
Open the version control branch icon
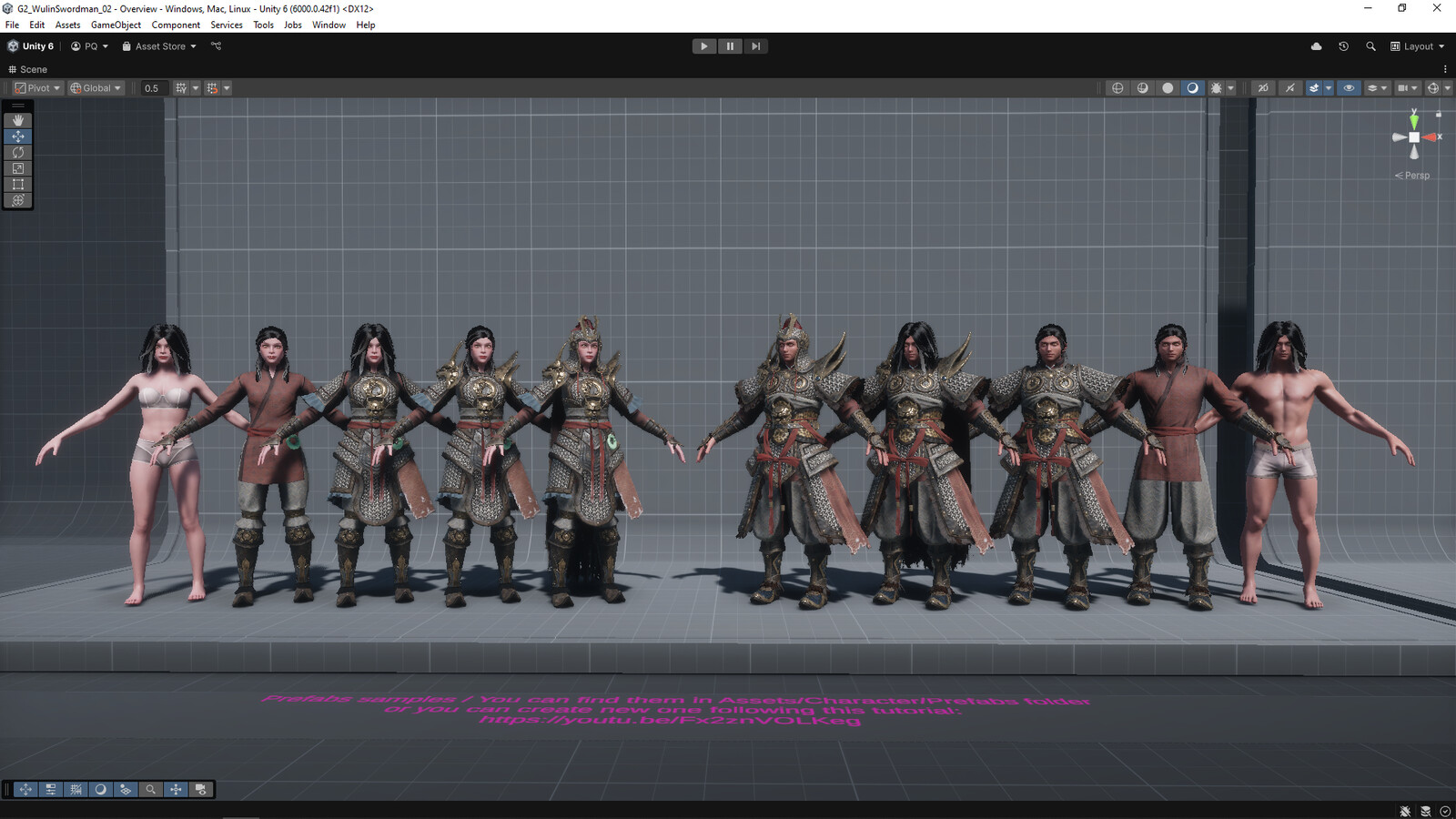[216, 46]
